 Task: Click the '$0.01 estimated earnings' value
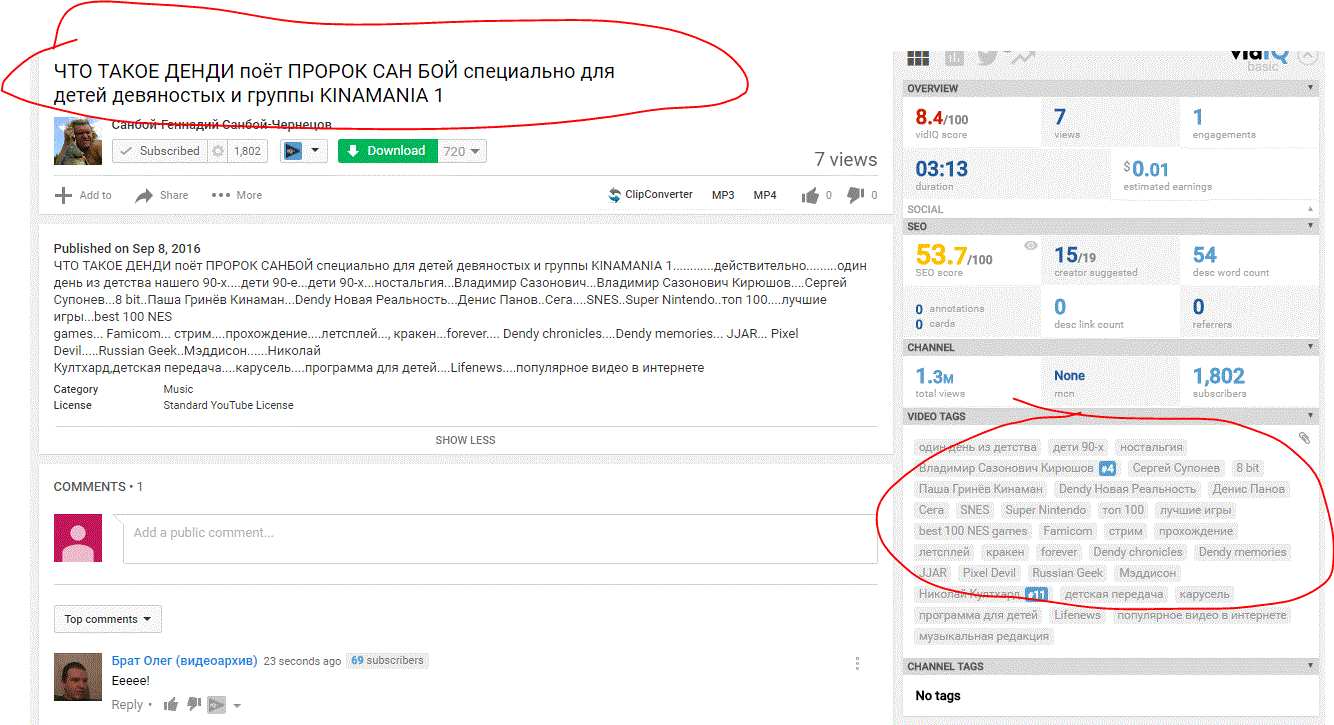tap(1168, 175)
